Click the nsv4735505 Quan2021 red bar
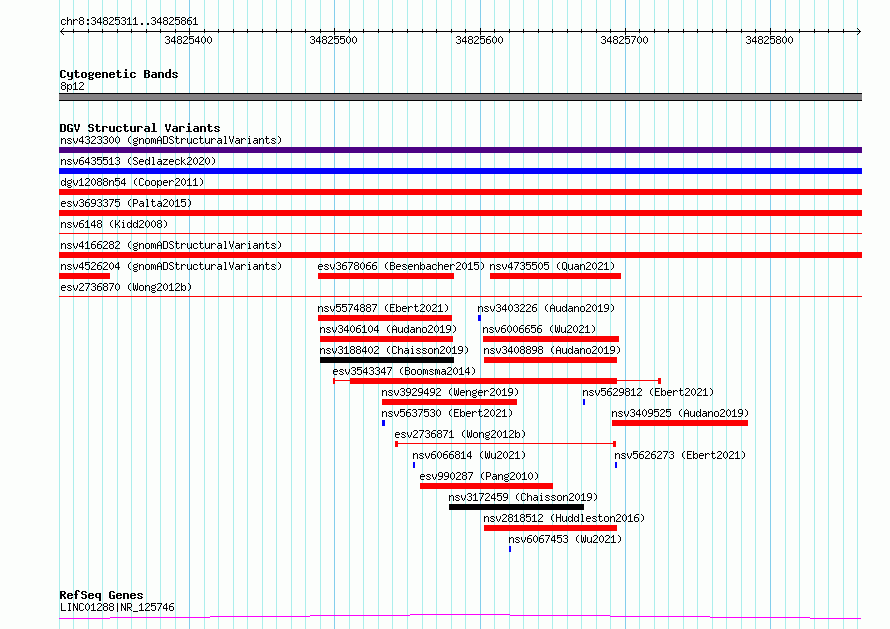Screen dimensions: 890x629 pos(555,276)
